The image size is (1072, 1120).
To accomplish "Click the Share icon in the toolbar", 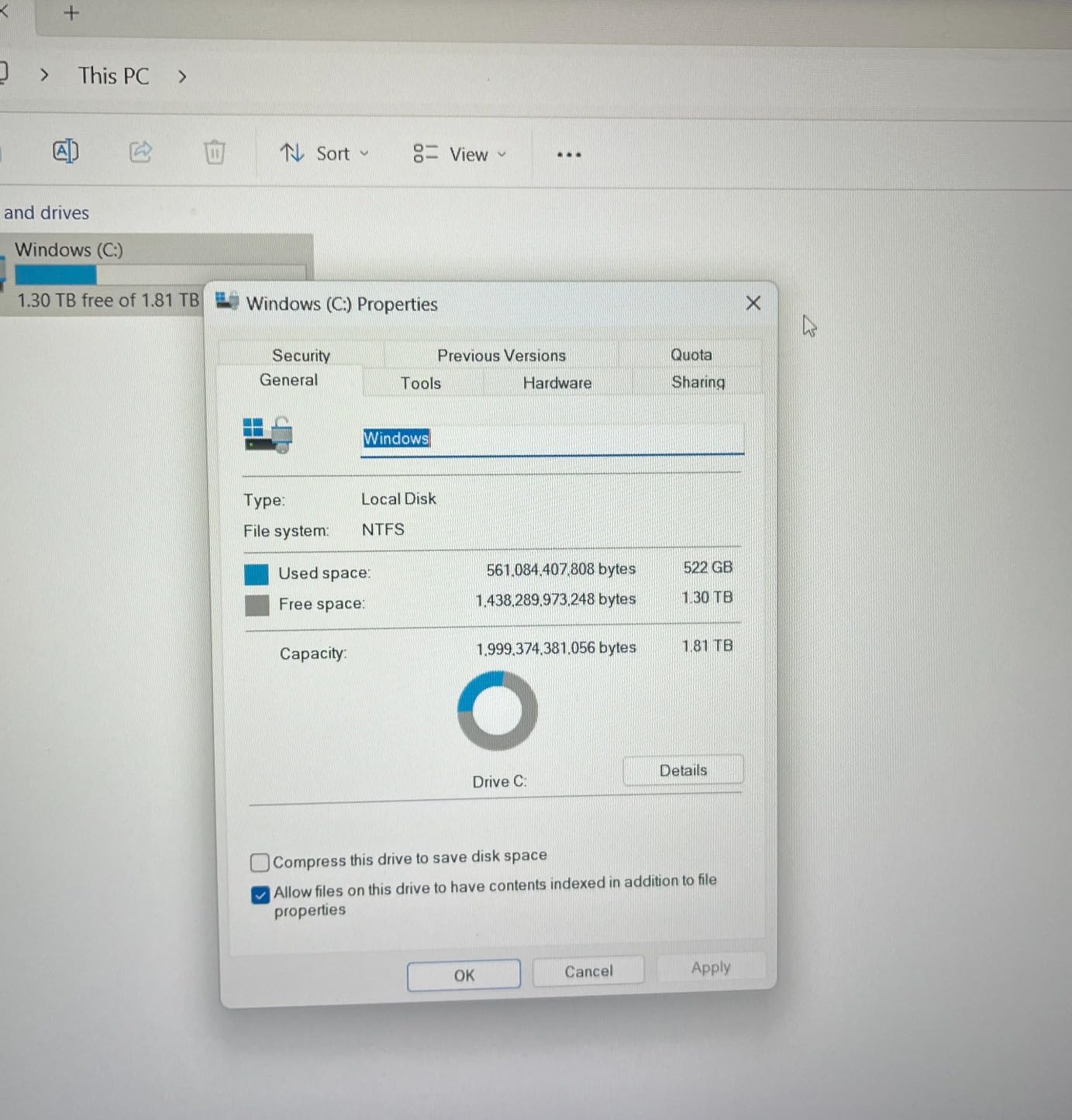I will pos(140,151).
